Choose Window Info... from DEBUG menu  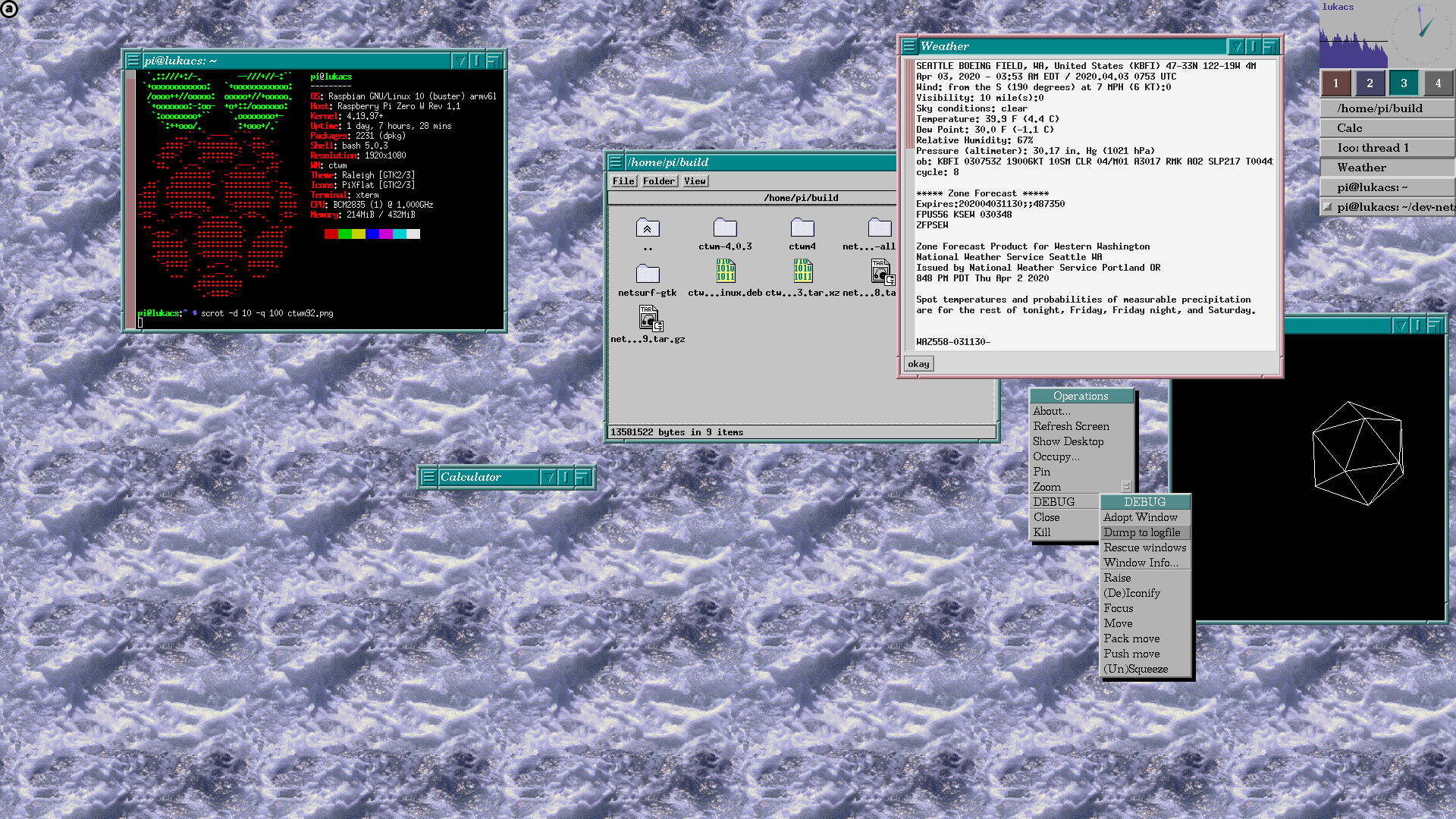point(1141,563)
